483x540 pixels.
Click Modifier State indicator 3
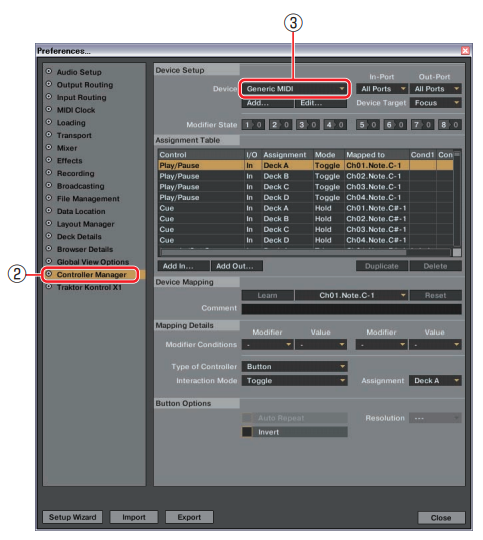(308, 125)
